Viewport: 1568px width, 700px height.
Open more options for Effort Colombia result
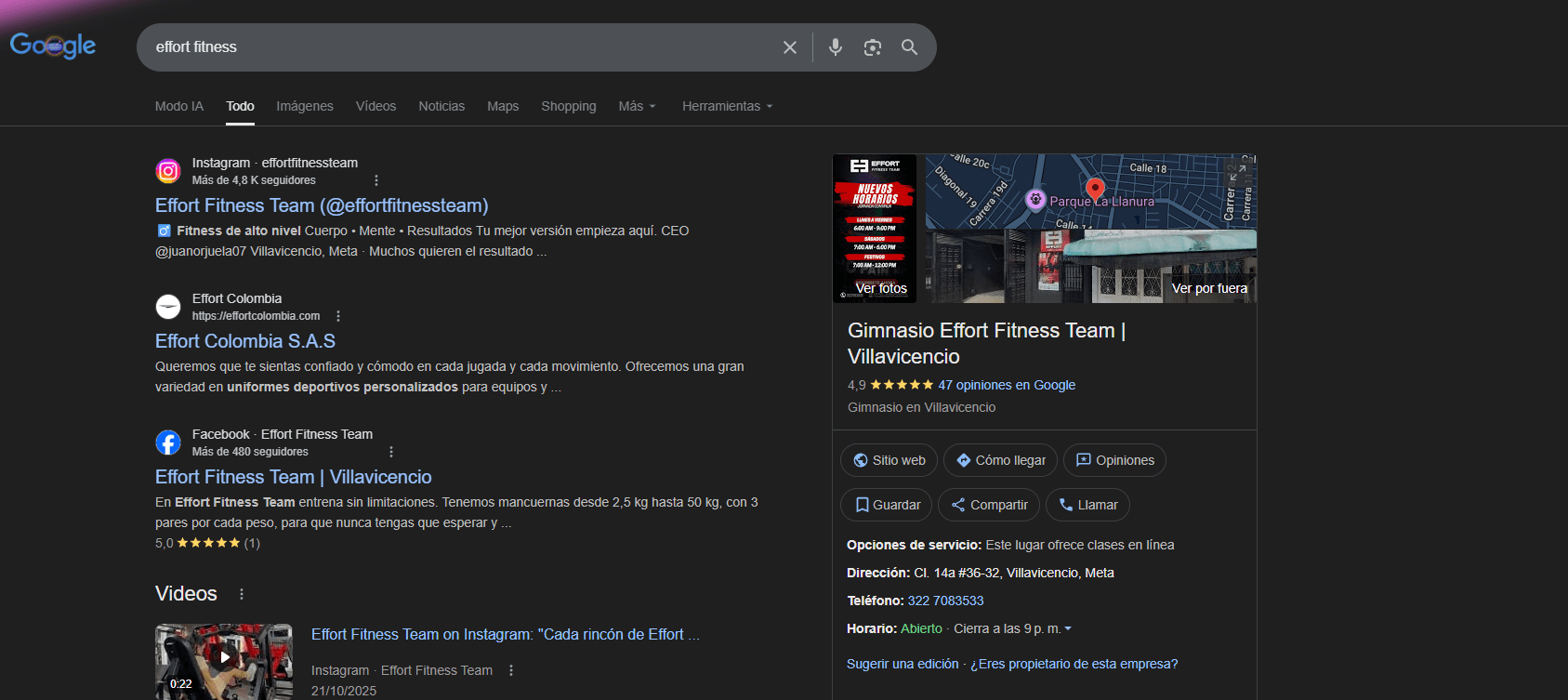(x=338, y=316)
